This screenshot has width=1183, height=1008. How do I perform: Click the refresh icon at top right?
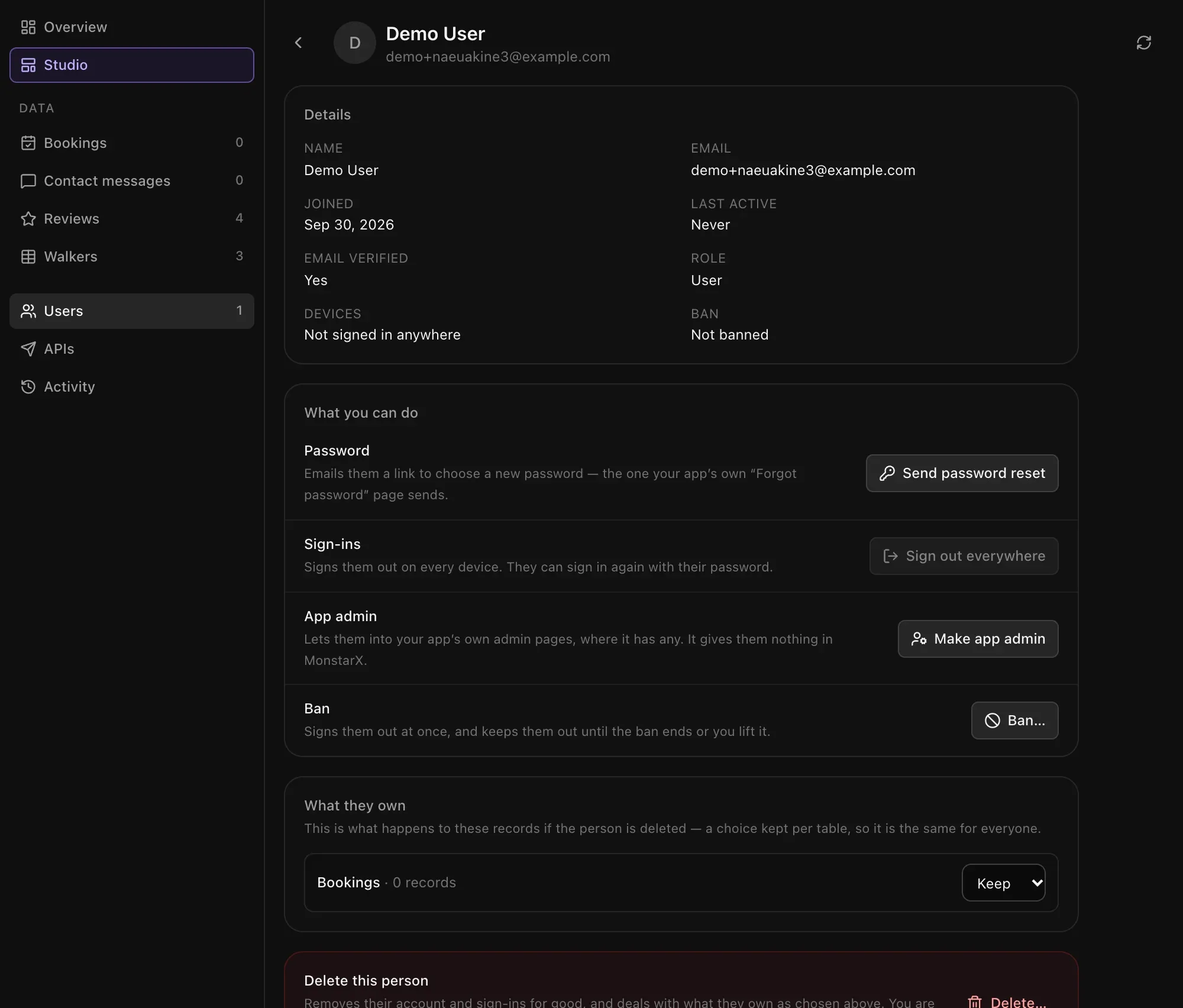1143,43
